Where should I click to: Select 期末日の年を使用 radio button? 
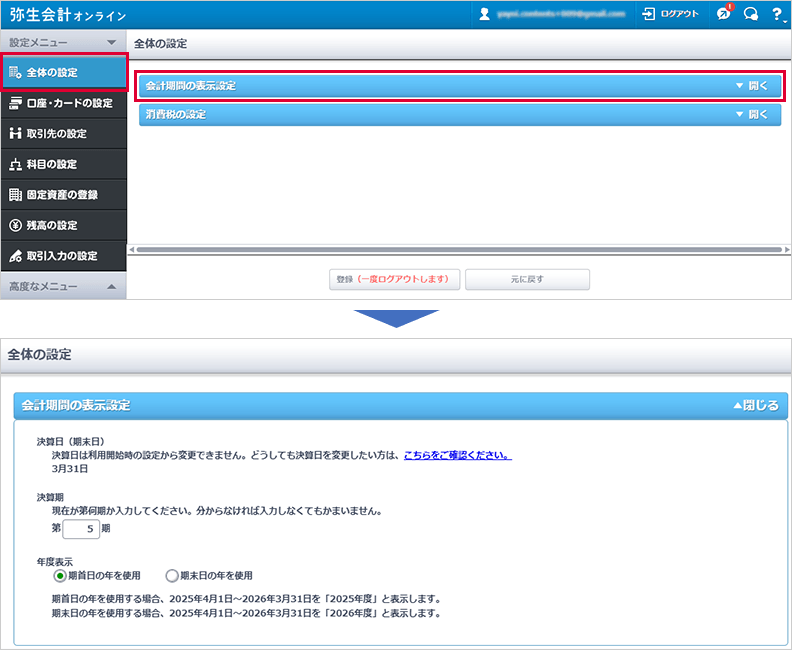pos(172,575)
